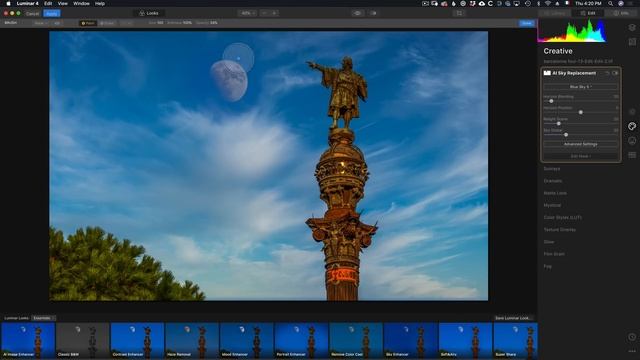The image size is (640, 360).
Task: Click the AI Sky Replacement tool icon
Action: tap(547, 73)
